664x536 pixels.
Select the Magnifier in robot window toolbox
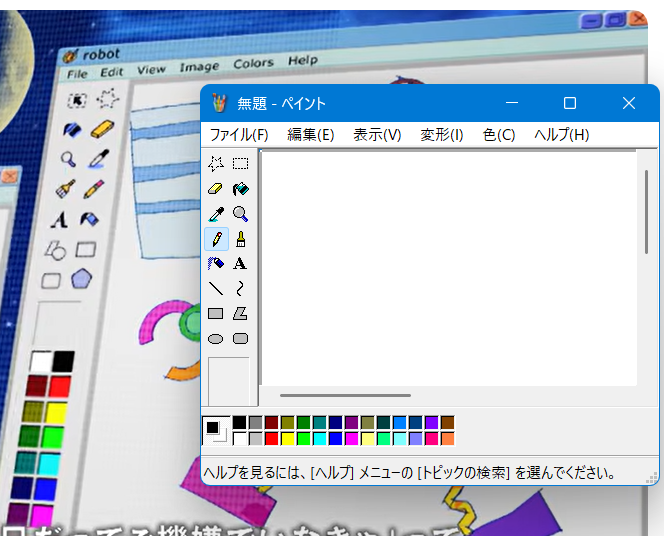pos(68,160)
